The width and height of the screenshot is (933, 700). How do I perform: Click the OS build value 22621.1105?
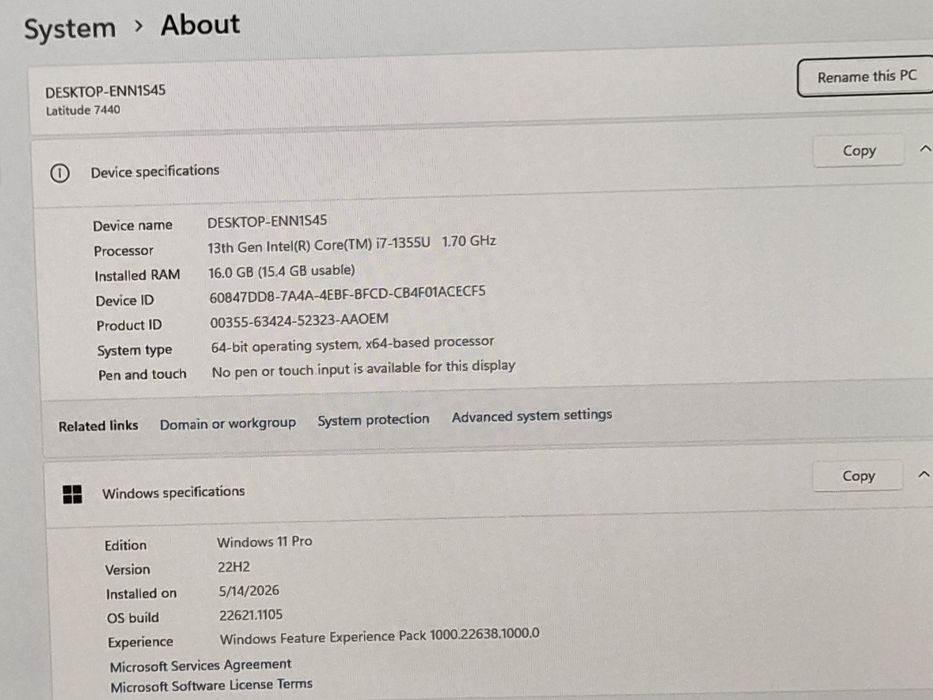click(251, 615)
